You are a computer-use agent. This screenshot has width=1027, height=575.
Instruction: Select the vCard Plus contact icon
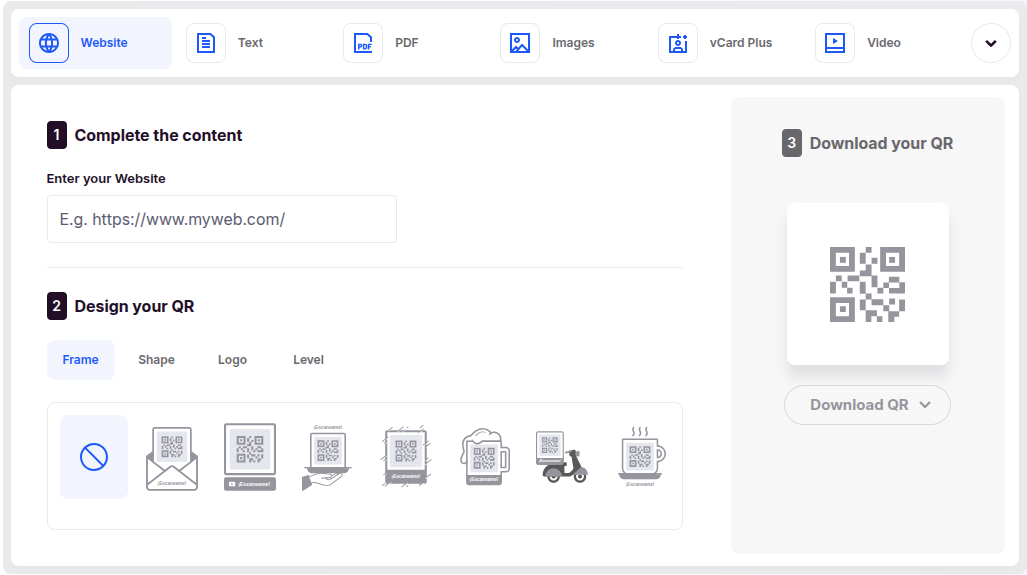click(x=678, y=43)
